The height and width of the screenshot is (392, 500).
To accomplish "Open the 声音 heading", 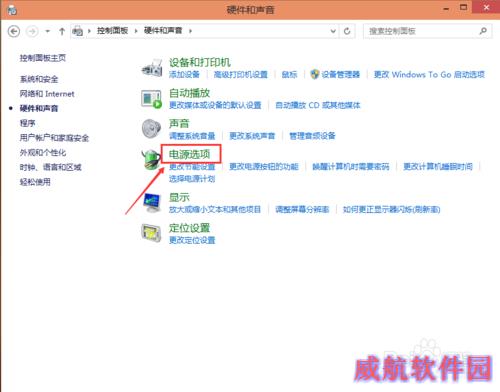I will [179, 124].
